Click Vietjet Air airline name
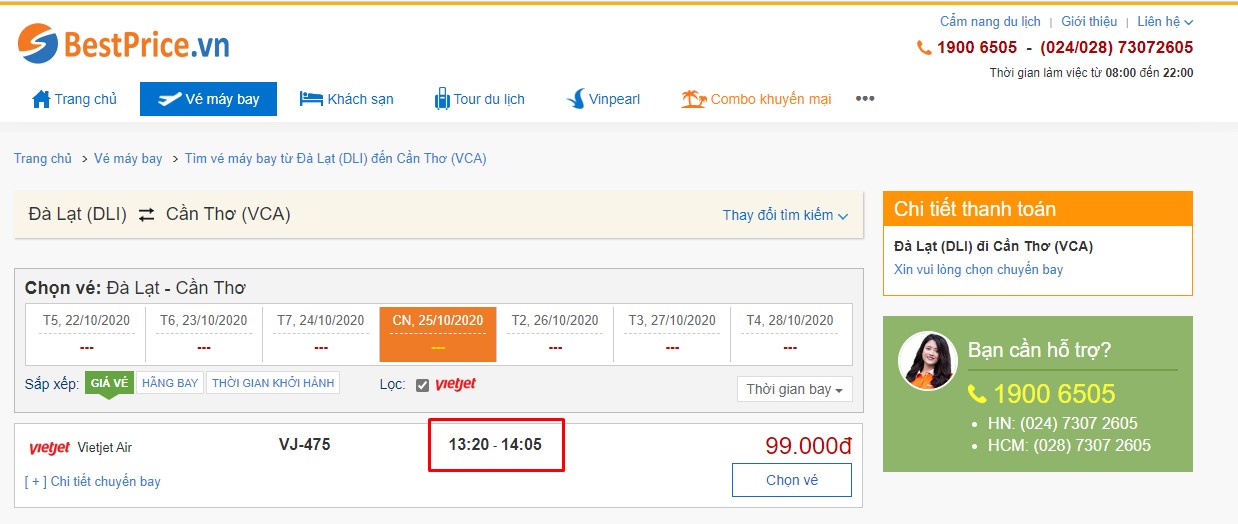 pos(105,448)
